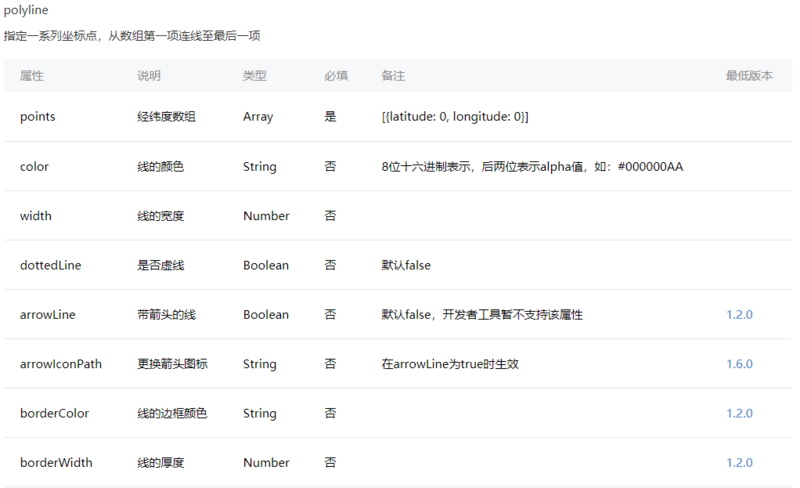The width and height of the screenshot is (800, 488).
Task: Select the arrowLine property name
Action: pos(47,314)
